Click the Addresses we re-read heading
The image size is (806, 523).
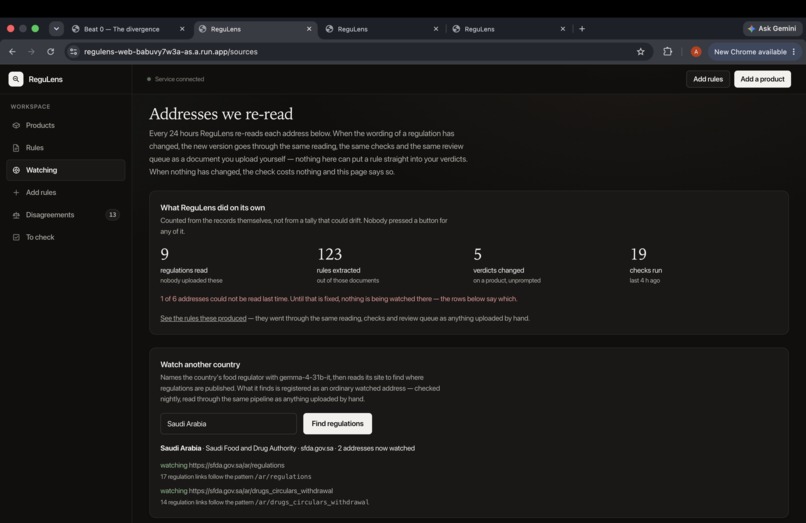coord(221,114)
